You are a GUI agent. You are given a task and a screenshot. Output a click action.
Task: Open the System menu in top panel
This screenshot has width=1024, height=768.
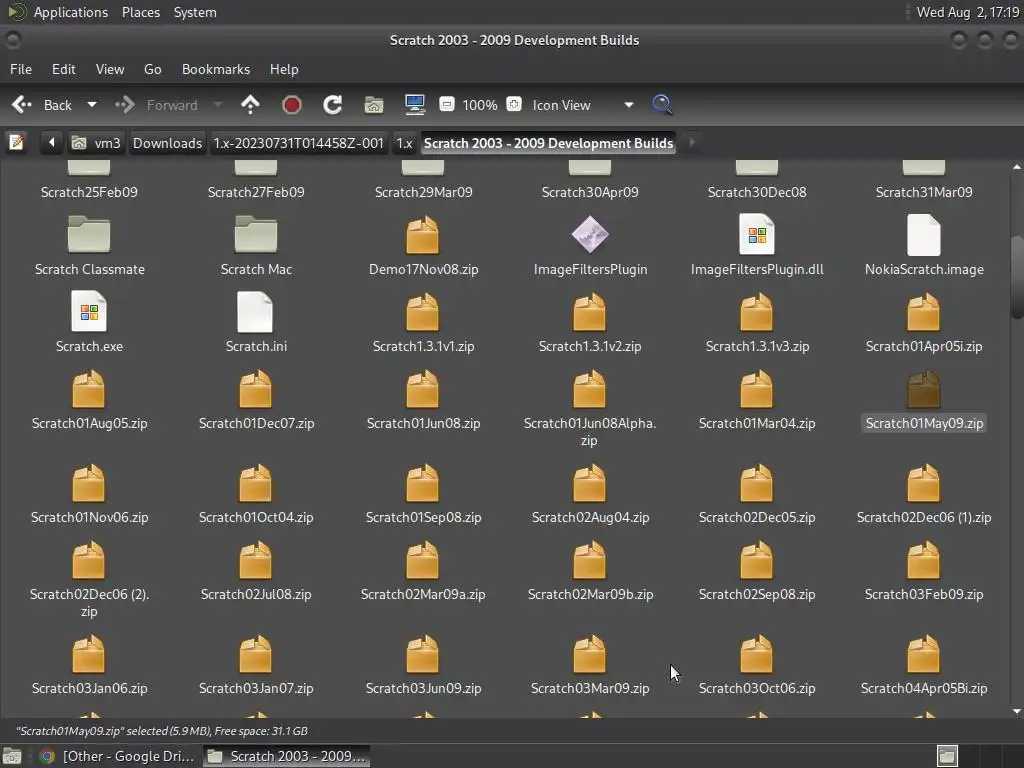pyautogui.click(x=195, y=12)
